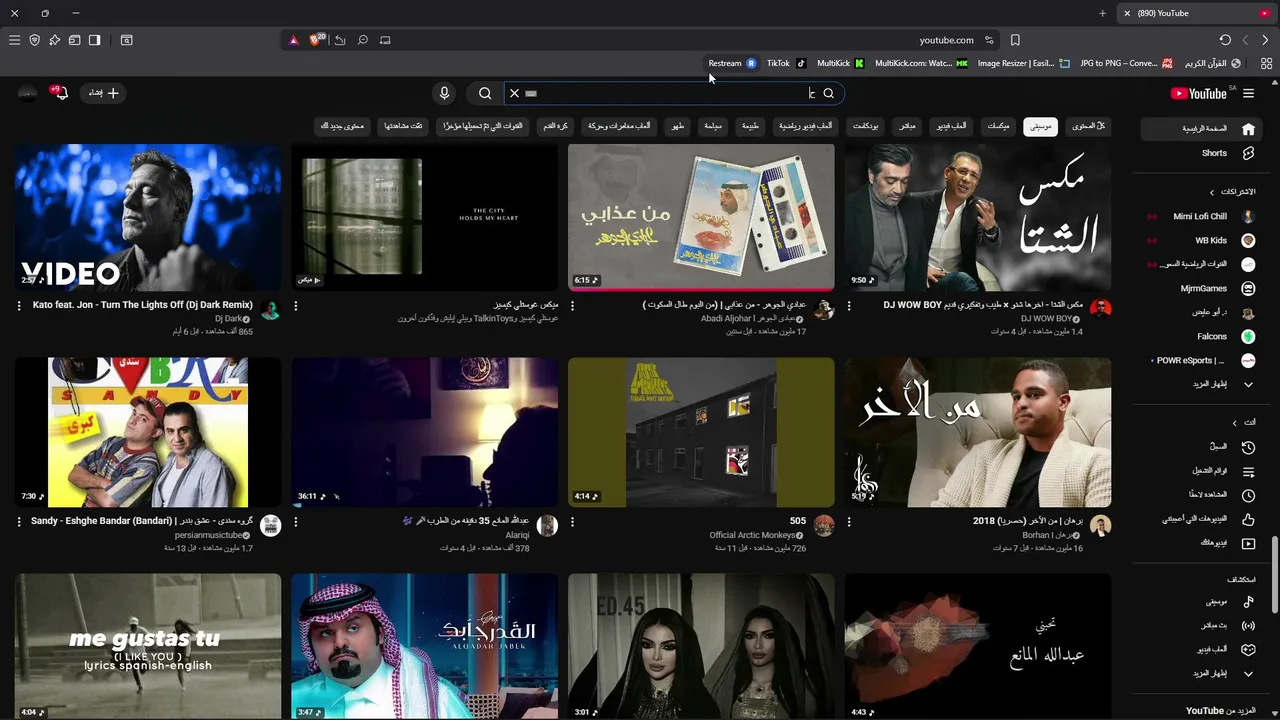Start voice search with the microphone icon

pyautogui.click(x=444, y=93)
